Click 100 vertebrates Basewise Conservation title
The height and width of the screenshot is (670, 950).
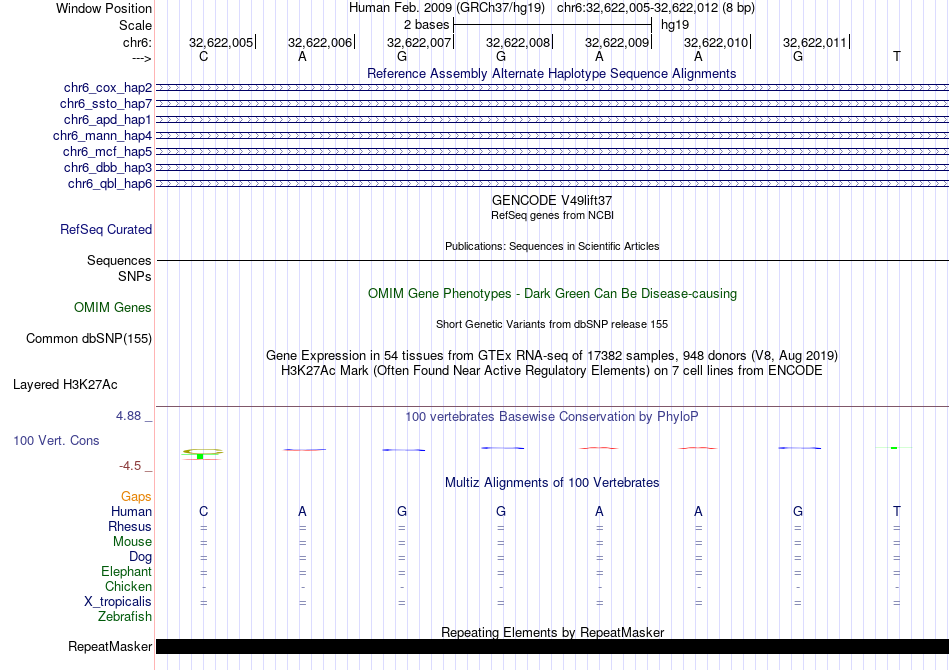[x=552, y=417]
